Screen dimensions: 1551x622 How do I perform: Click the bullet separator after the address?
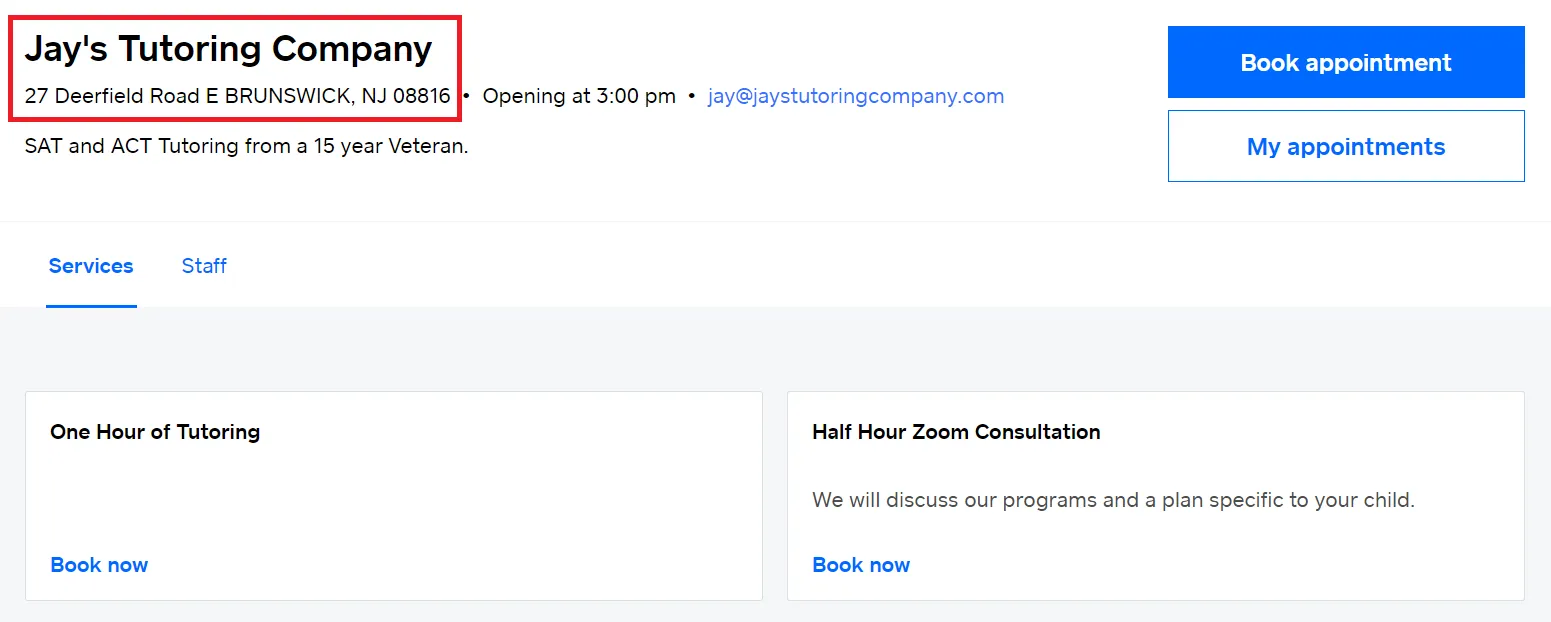pos(467,97)
